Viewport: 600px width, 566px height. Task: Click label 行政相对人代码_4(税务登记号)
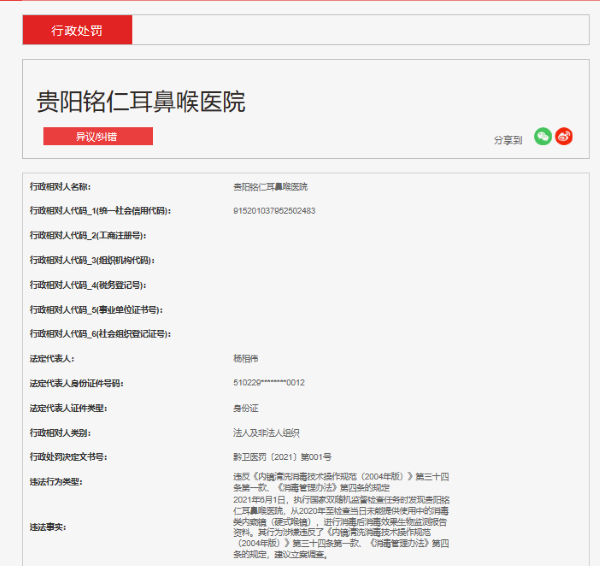88,285
